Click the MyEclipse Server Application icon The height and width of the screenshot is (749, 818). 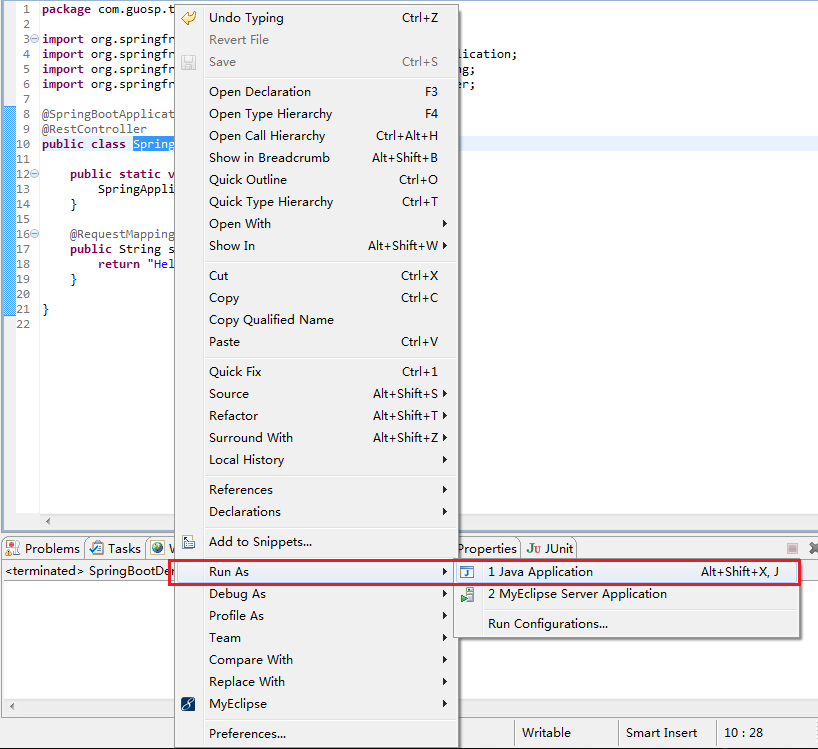(467, 595)
